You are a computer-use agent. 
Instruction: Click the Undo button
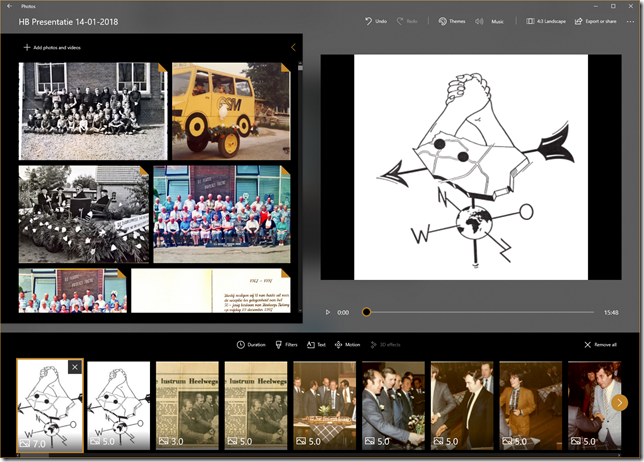click(375, 21)
